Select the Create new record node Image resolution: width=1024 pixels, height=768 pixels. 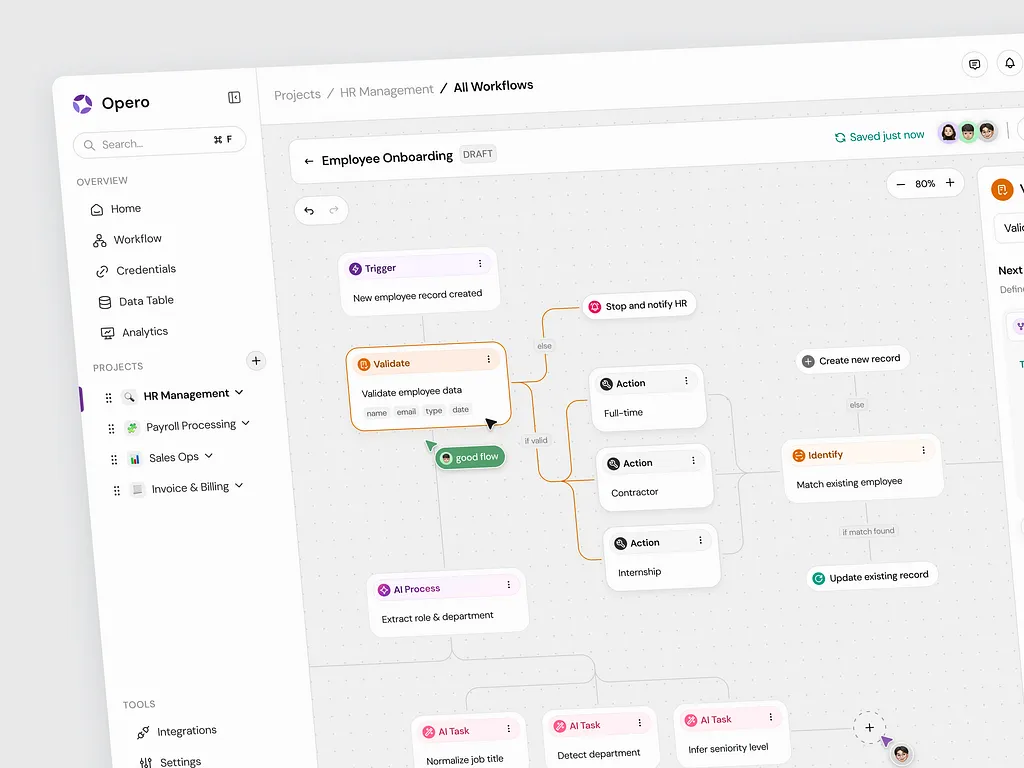pos(852,360)
